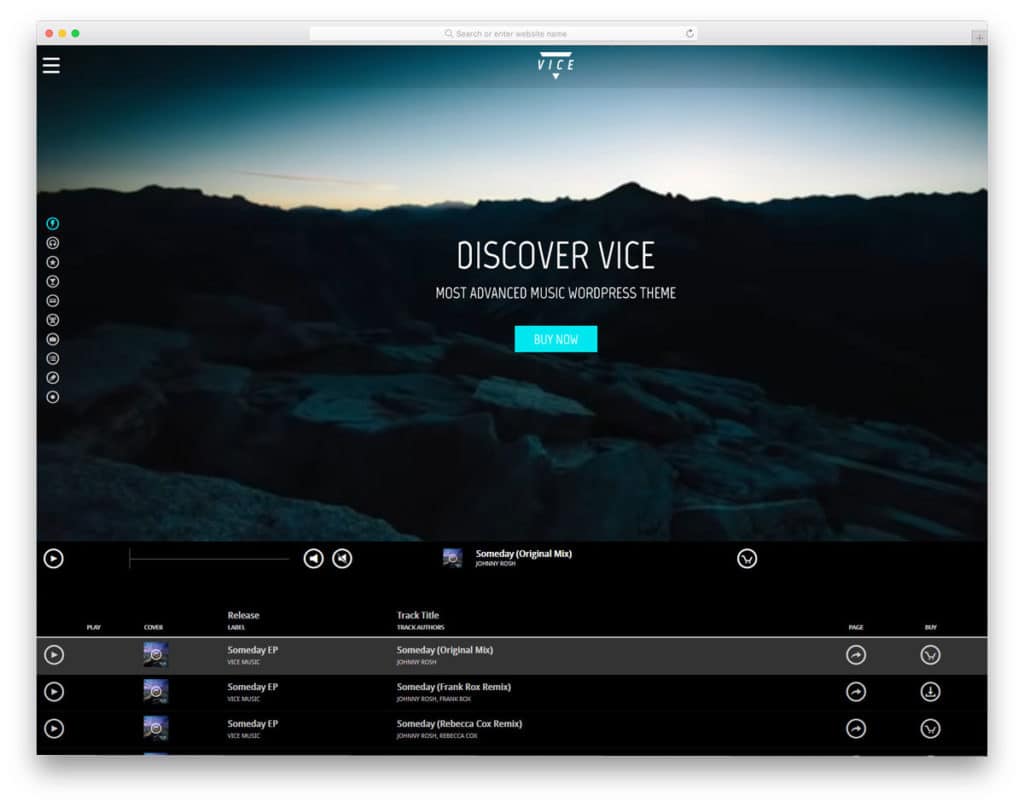Open the headphones icon in the left sidebar
The height and width of the screenshot is (807, 1024).
pos(52,242)
